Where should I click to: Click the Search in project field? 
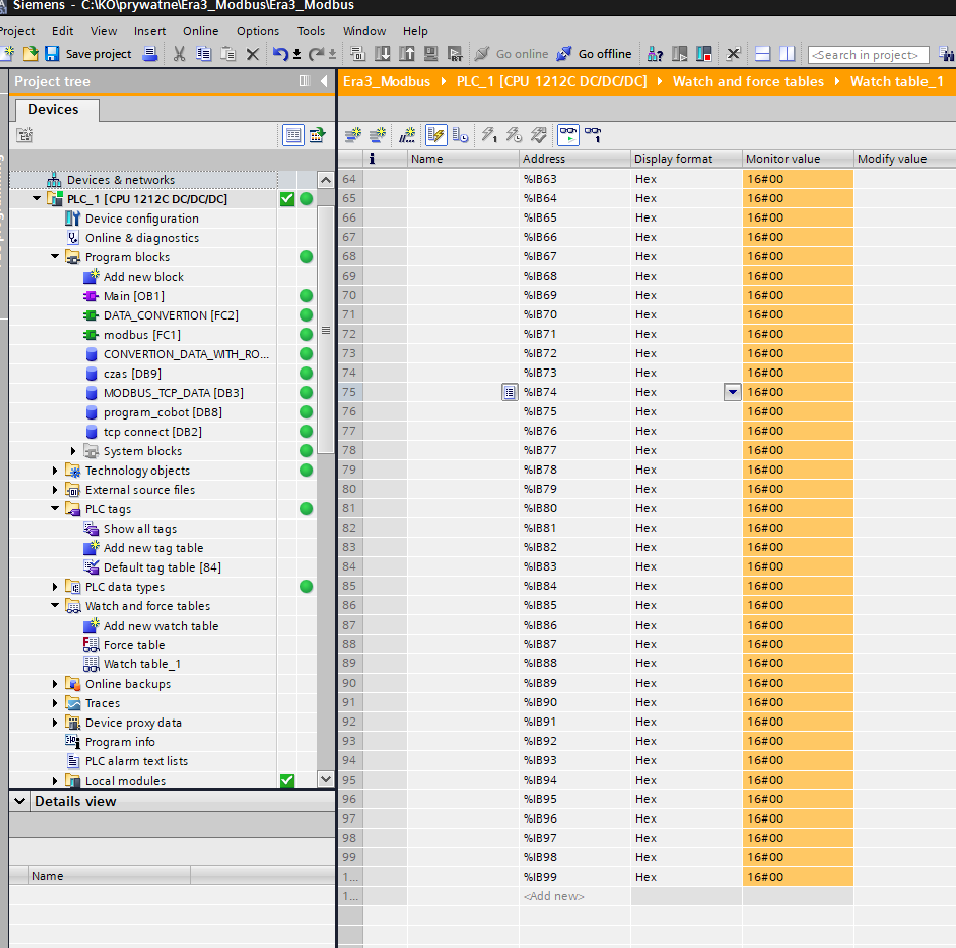point(868,55)
